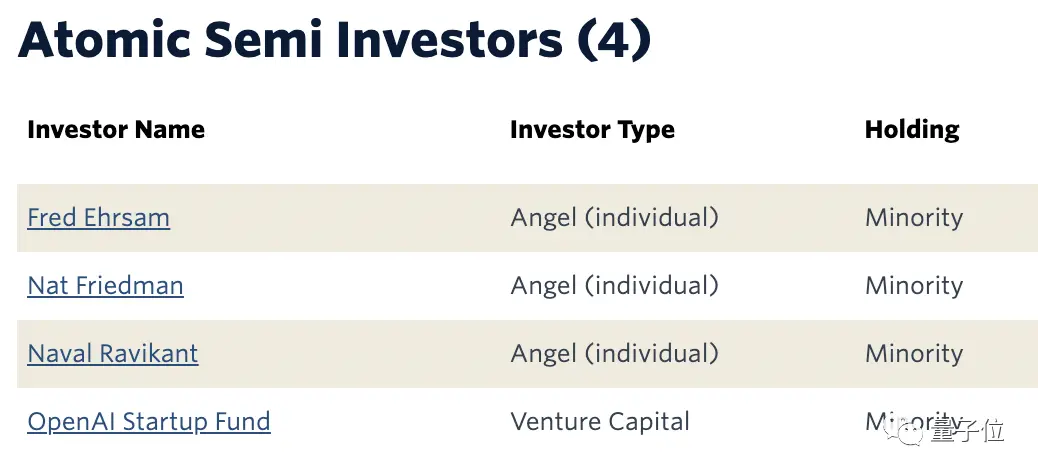The image size is (1038, 476).
Task: Click 'Angel (individual)' in the Naval Ravikant row
Action: coord(614,354)
